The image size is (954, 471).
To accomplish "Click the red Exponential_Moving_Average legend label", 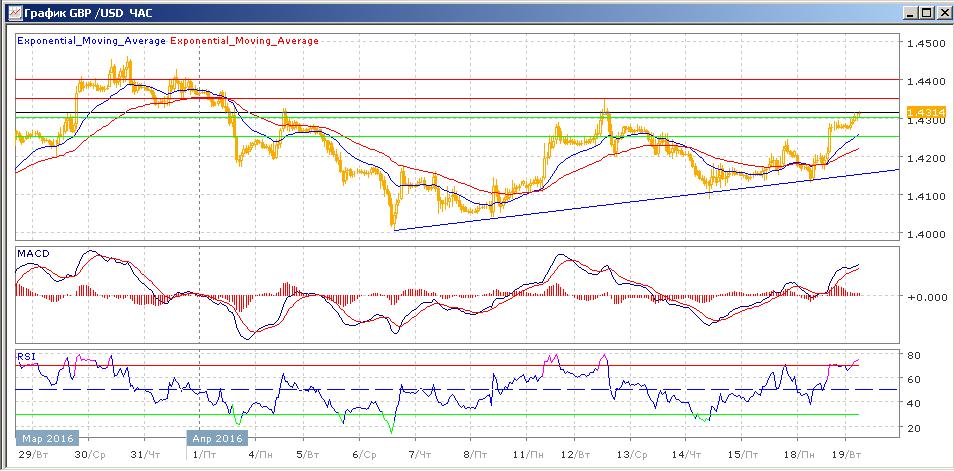I will [245, 41].
